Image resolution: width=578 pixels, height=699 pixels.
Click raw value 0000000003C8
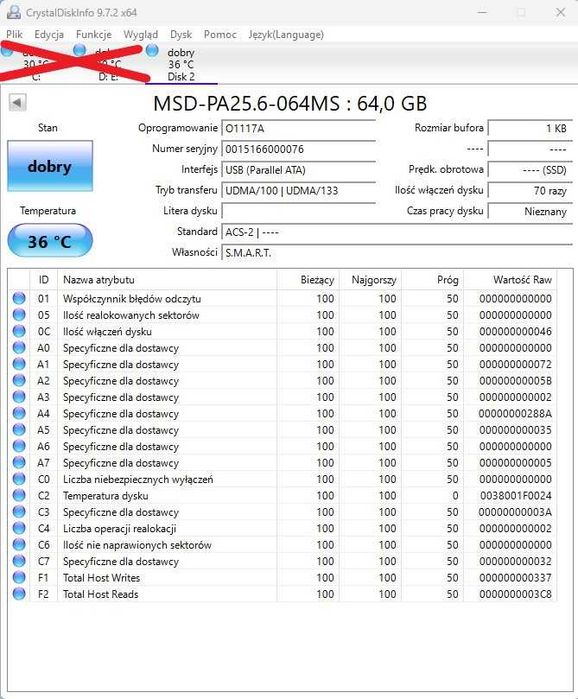(x=516, y=594)
